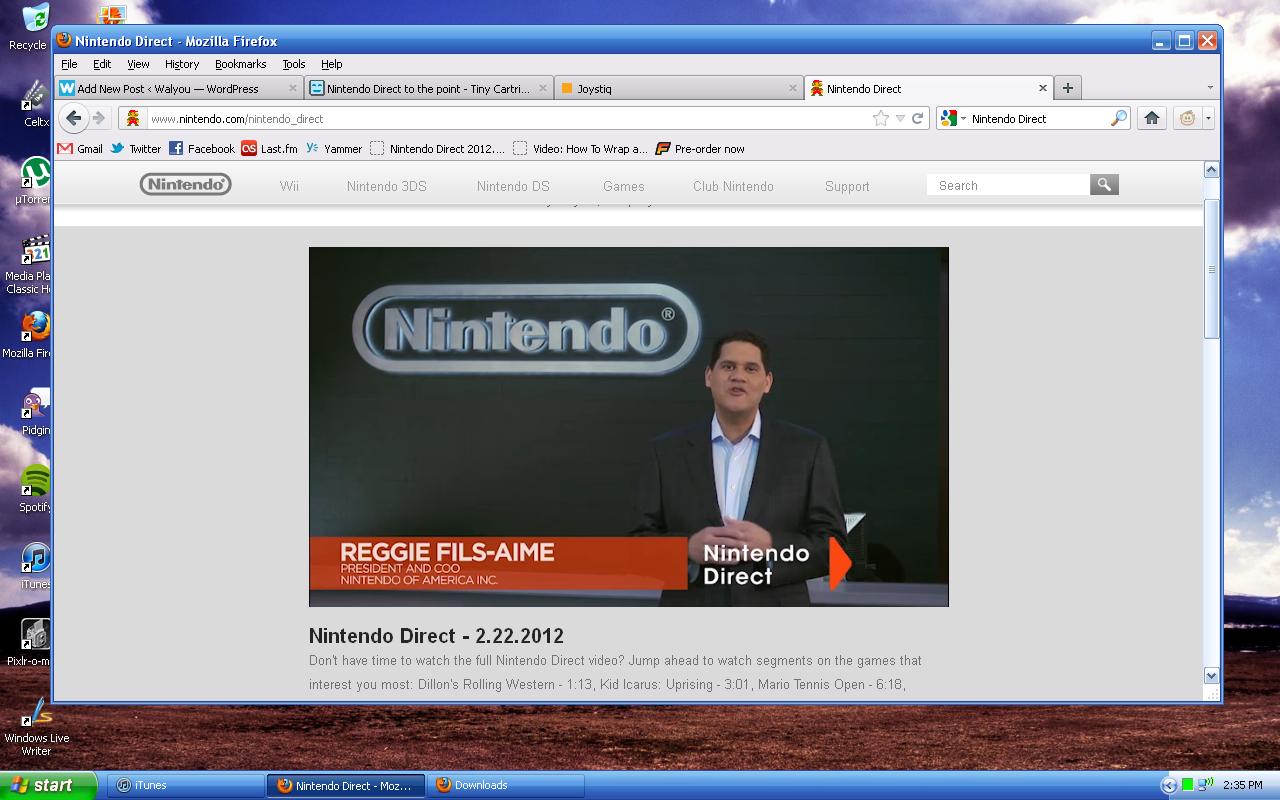1280x800 pixels.
Task: Click the reload page icon
Action: (x=917, y=118)
